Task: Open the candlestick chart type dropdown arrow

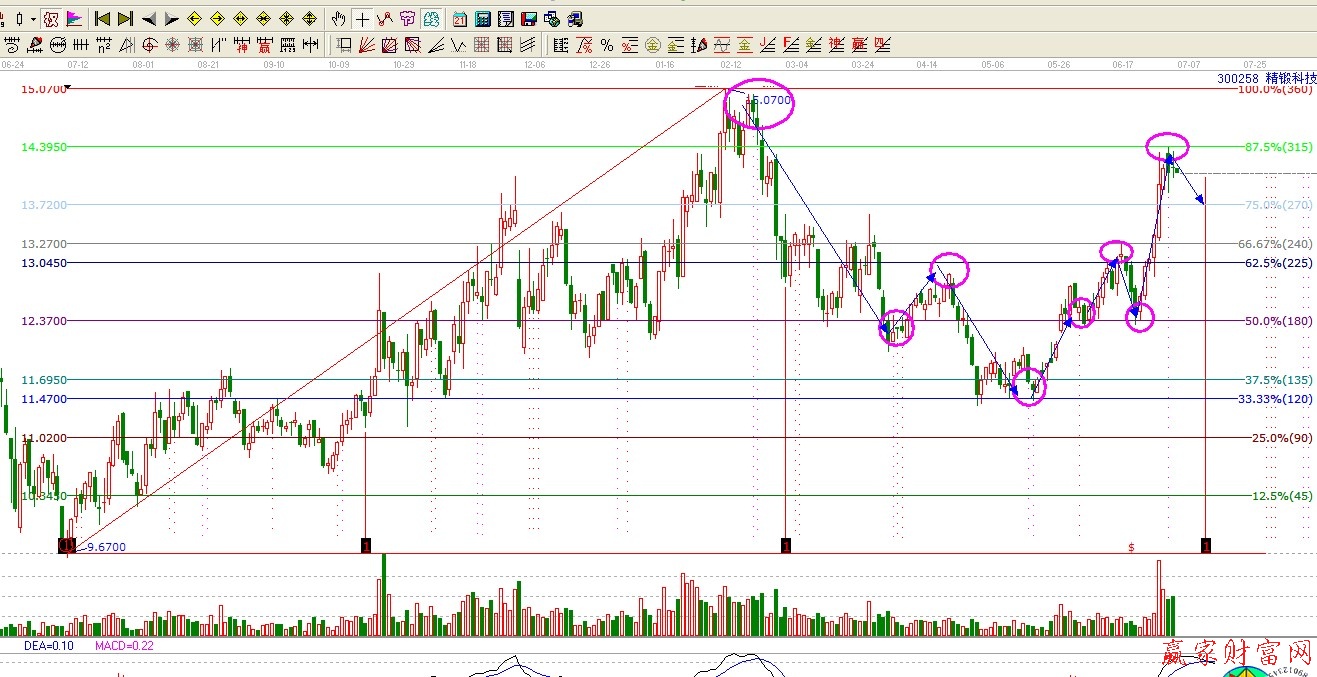Action: [33, 19]
